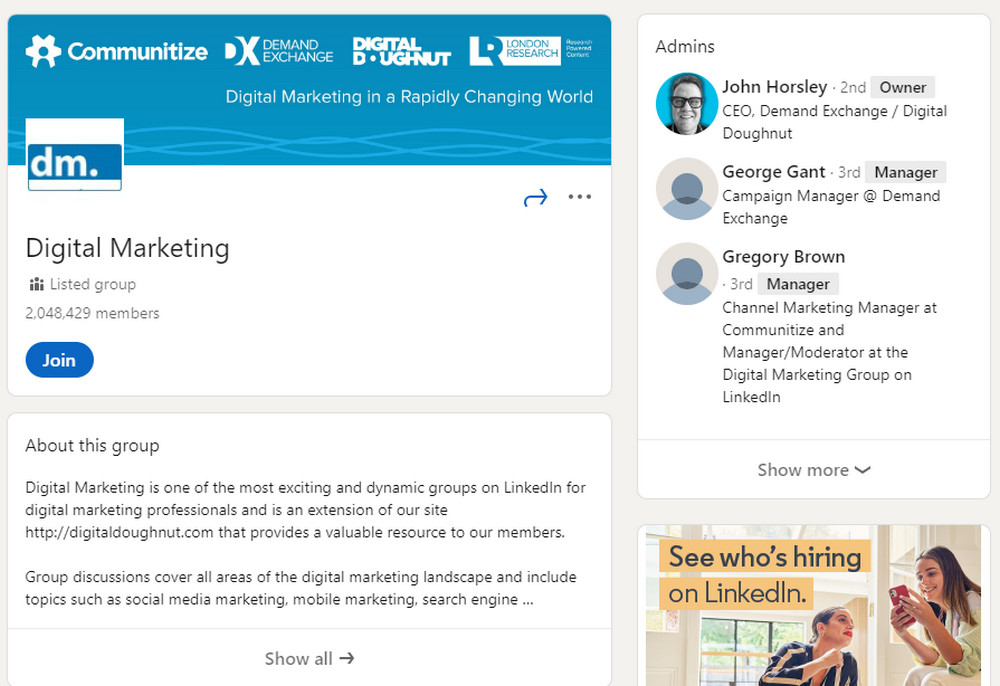This screenshot has height=686, width=1000.
Task: Click the London Research logo
Action: (530, 50)
